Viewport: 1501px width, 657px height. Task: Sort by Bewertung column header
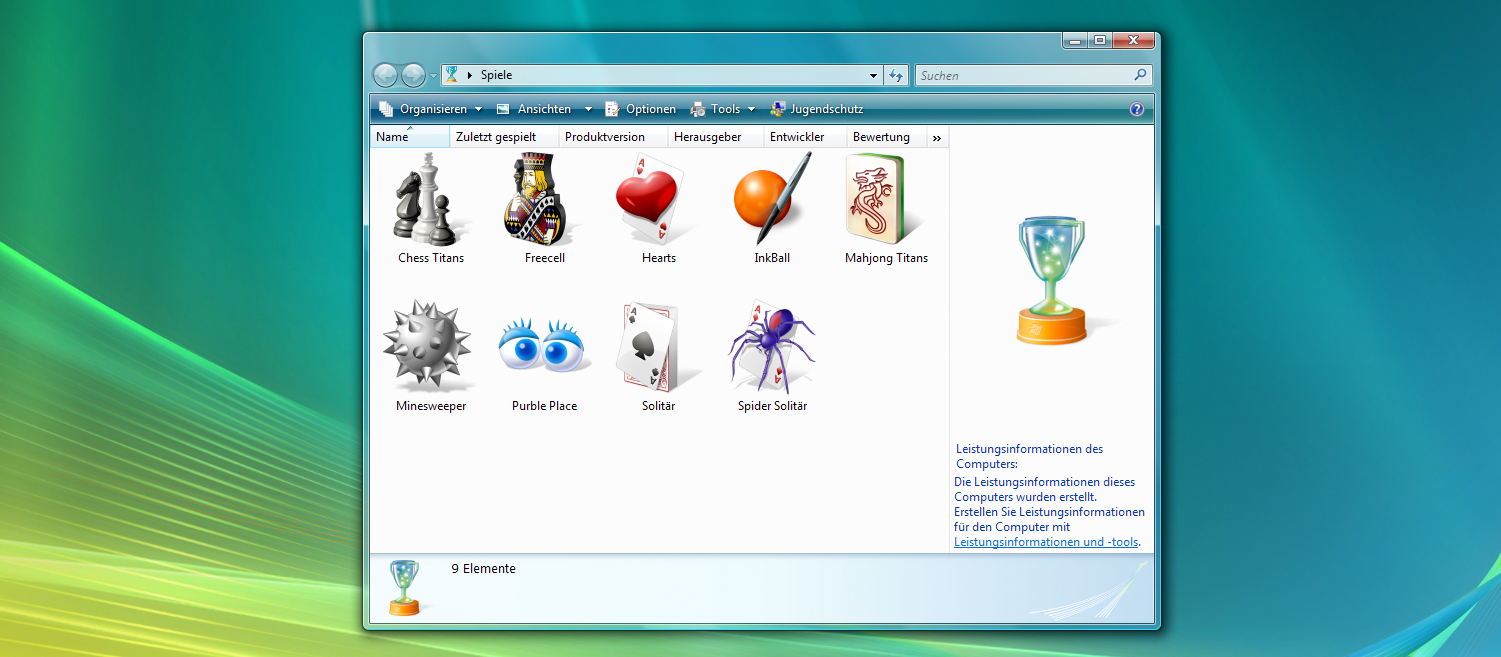pyautogui.click(x=887, y=137)
